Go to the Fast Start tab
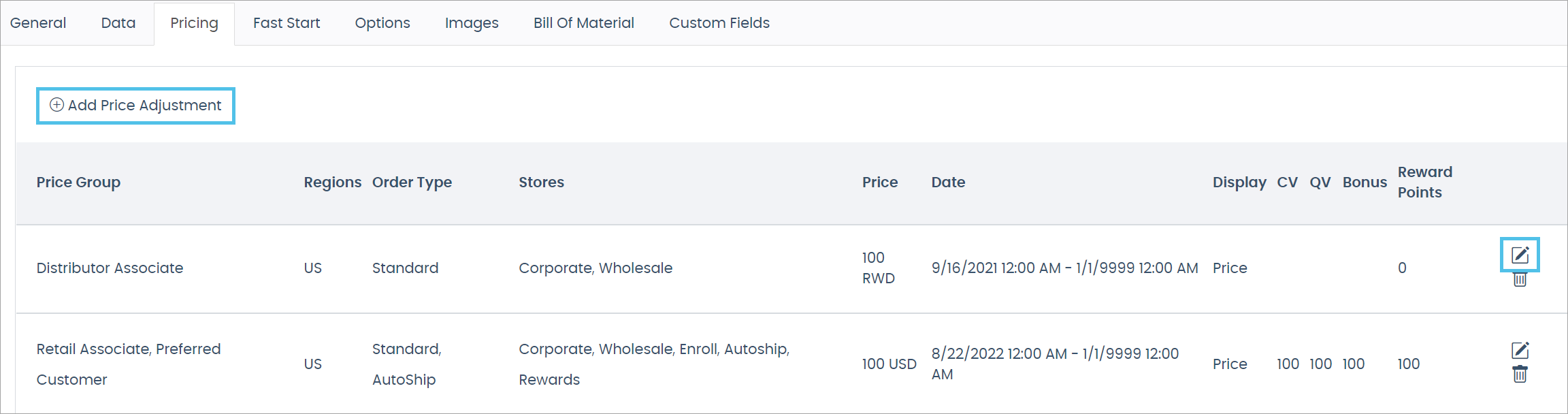The height and width of the screenshot is (414, 1568). [x=287, y=23]
